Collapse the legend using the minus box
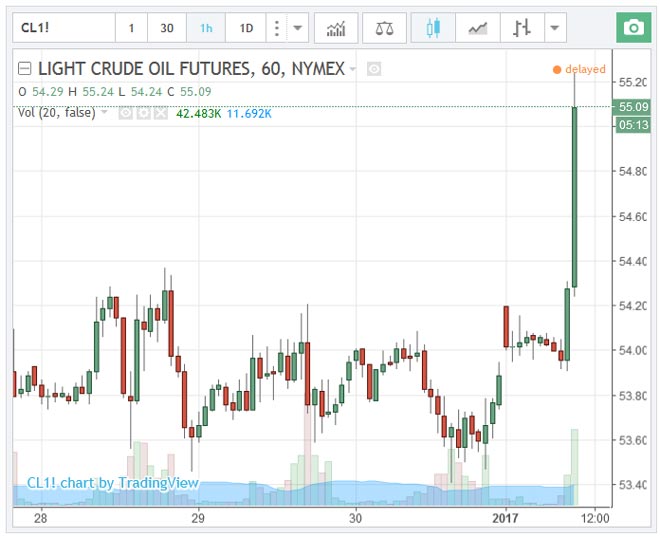 pos(24,69)
